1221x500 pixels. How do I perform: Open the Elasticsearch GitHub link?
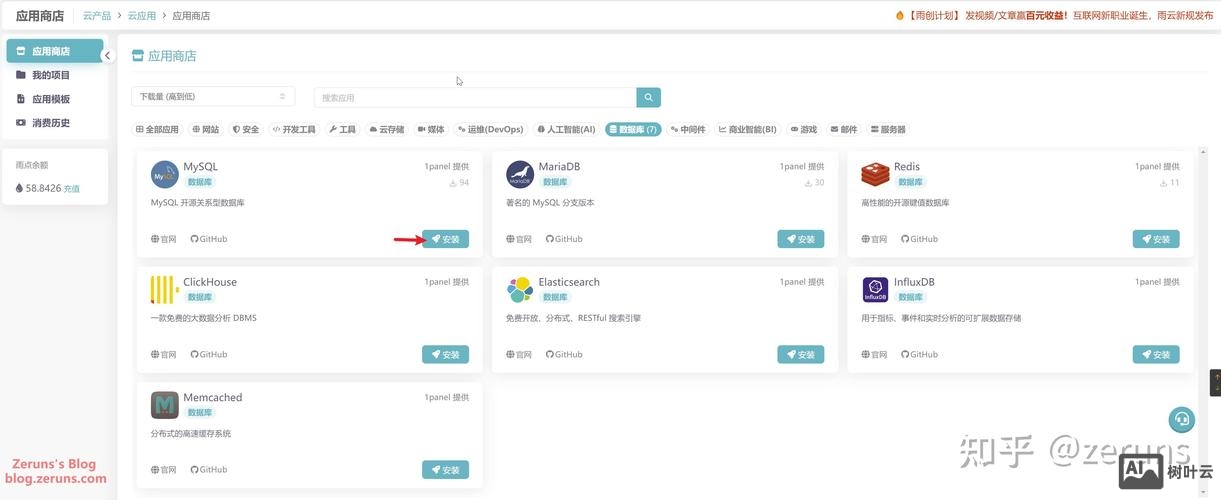click(564, 354)
